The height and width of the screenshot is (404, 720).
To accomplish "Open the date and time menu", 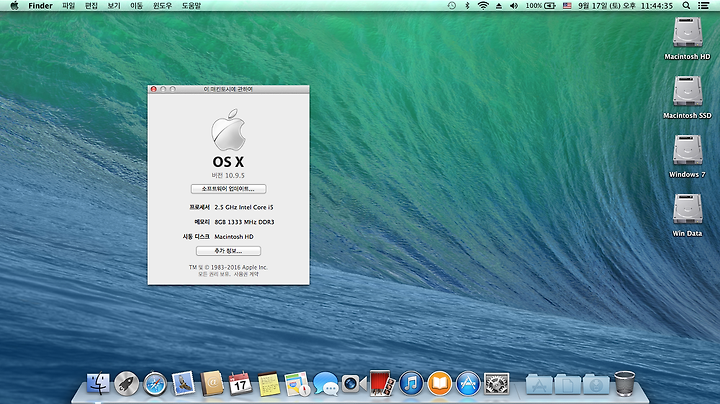I will (625, 6).
